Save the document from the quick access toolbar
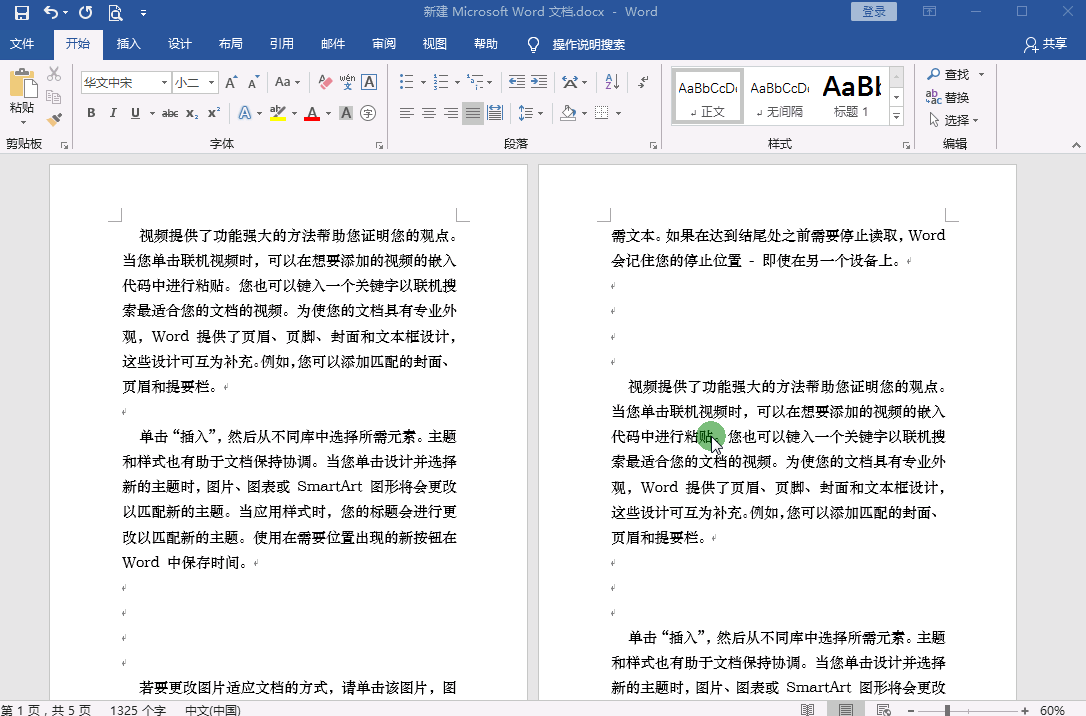 click(22, 12)
